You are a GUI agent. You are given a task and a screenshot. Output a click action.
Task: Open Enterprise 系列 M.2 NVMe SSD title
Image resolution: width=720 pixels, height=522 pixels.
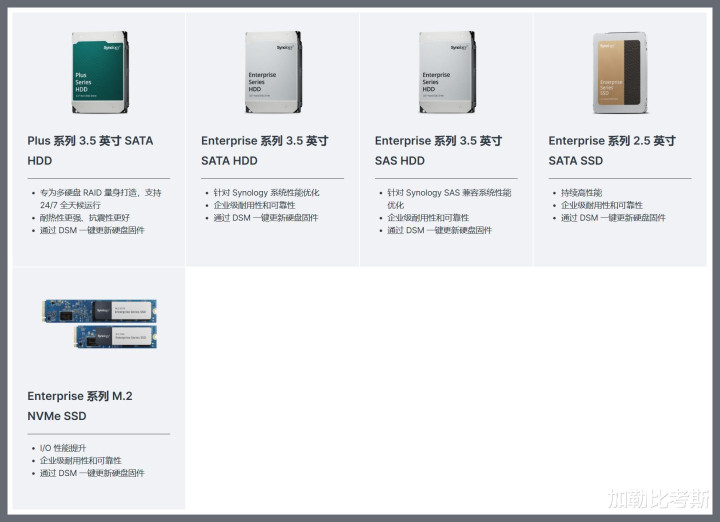[x=80, y=406]
